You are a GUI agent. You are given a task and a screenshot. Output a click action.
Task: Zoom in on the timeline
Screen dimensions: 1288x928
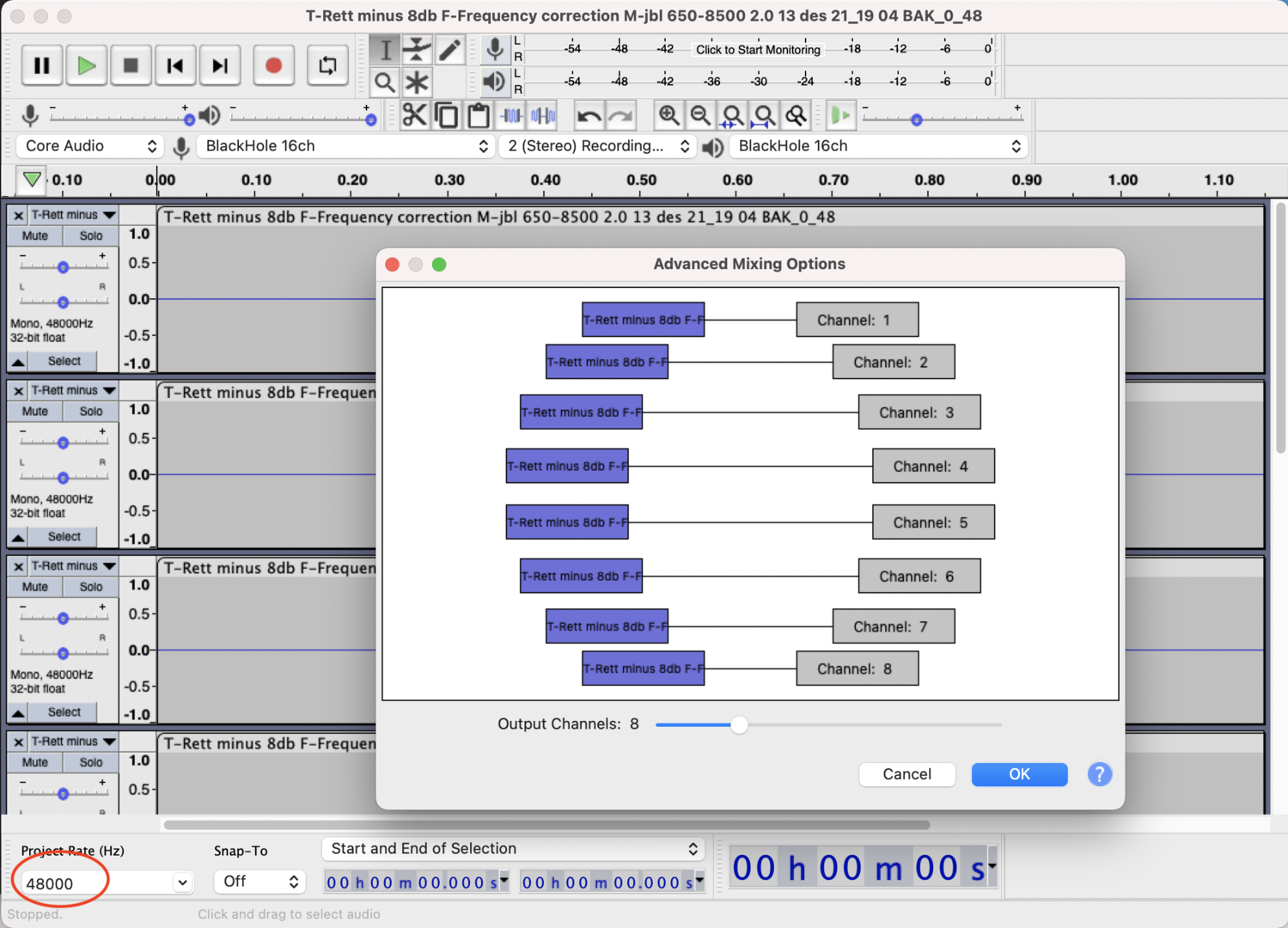click(668, 115)
